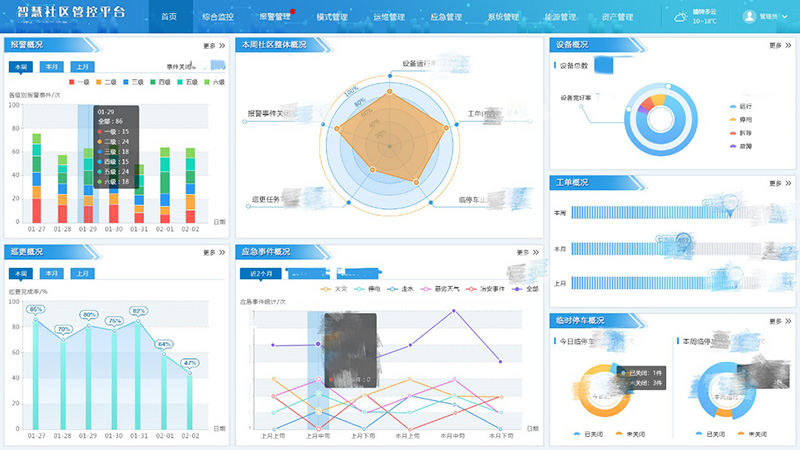This screenshot has width=800, height=450.
Task: Open the 综合监控 menu
Action: click(x=218, y=17)
